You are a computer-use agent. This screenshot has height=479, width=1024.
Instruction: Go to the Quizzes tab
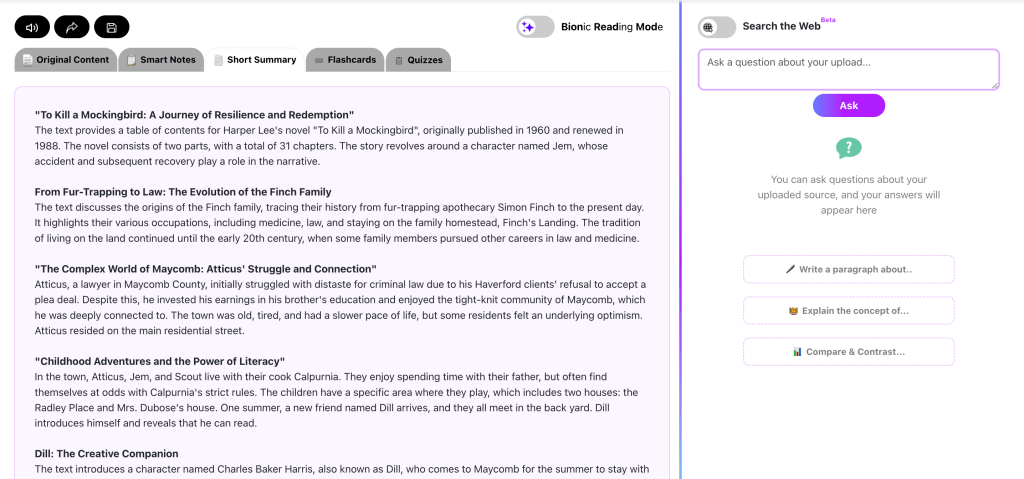click(x=418, y=60)
